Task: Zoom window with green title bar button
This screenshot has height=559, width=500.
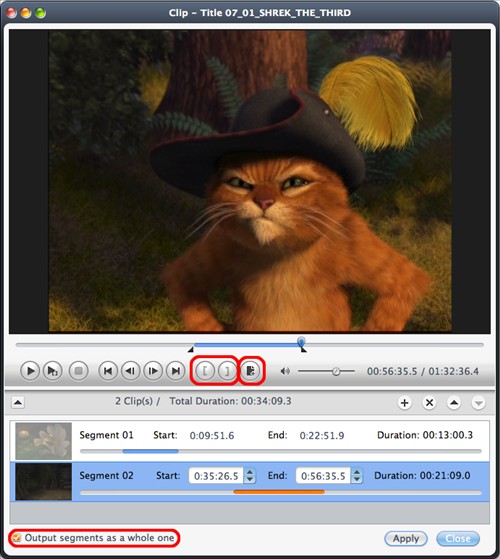Action: [40, 13]
